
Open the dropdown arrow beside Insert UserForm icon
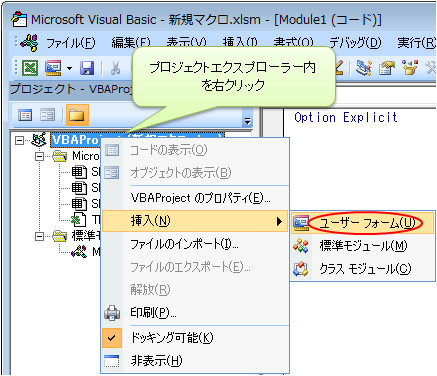[x=69, y=68]
